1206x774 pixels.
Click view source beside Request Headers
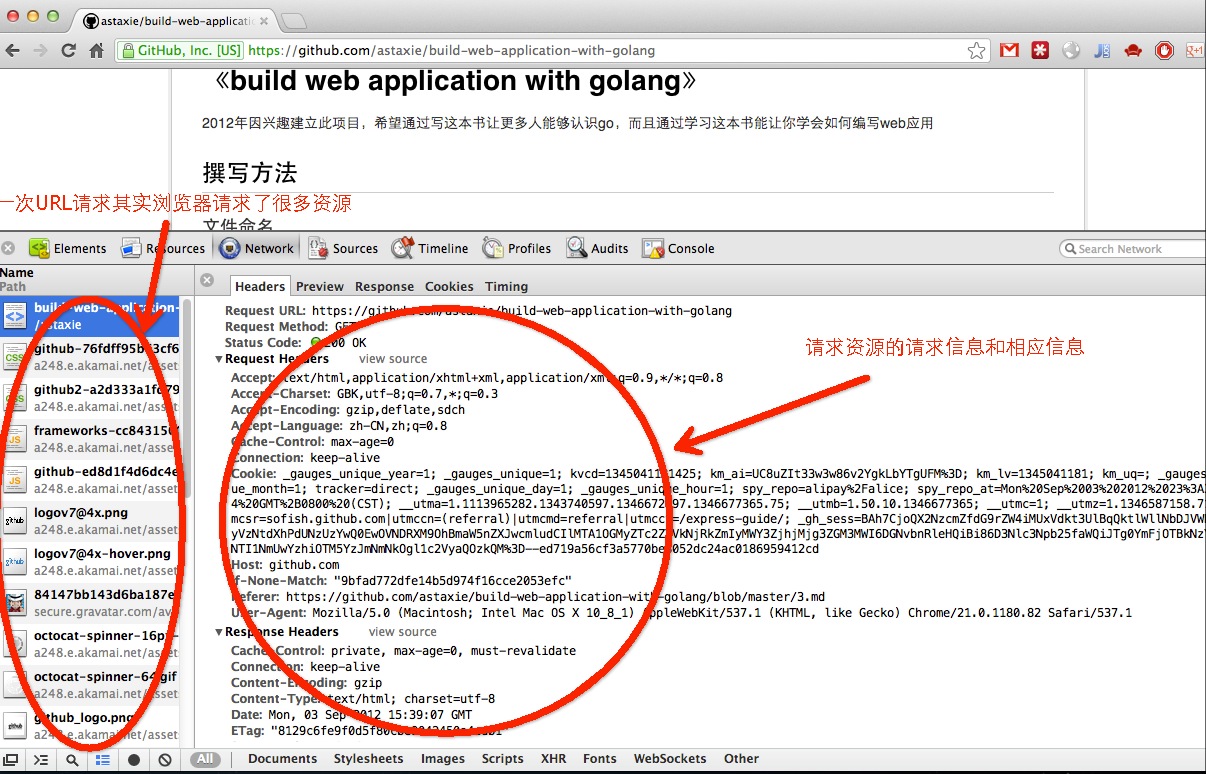393,359
